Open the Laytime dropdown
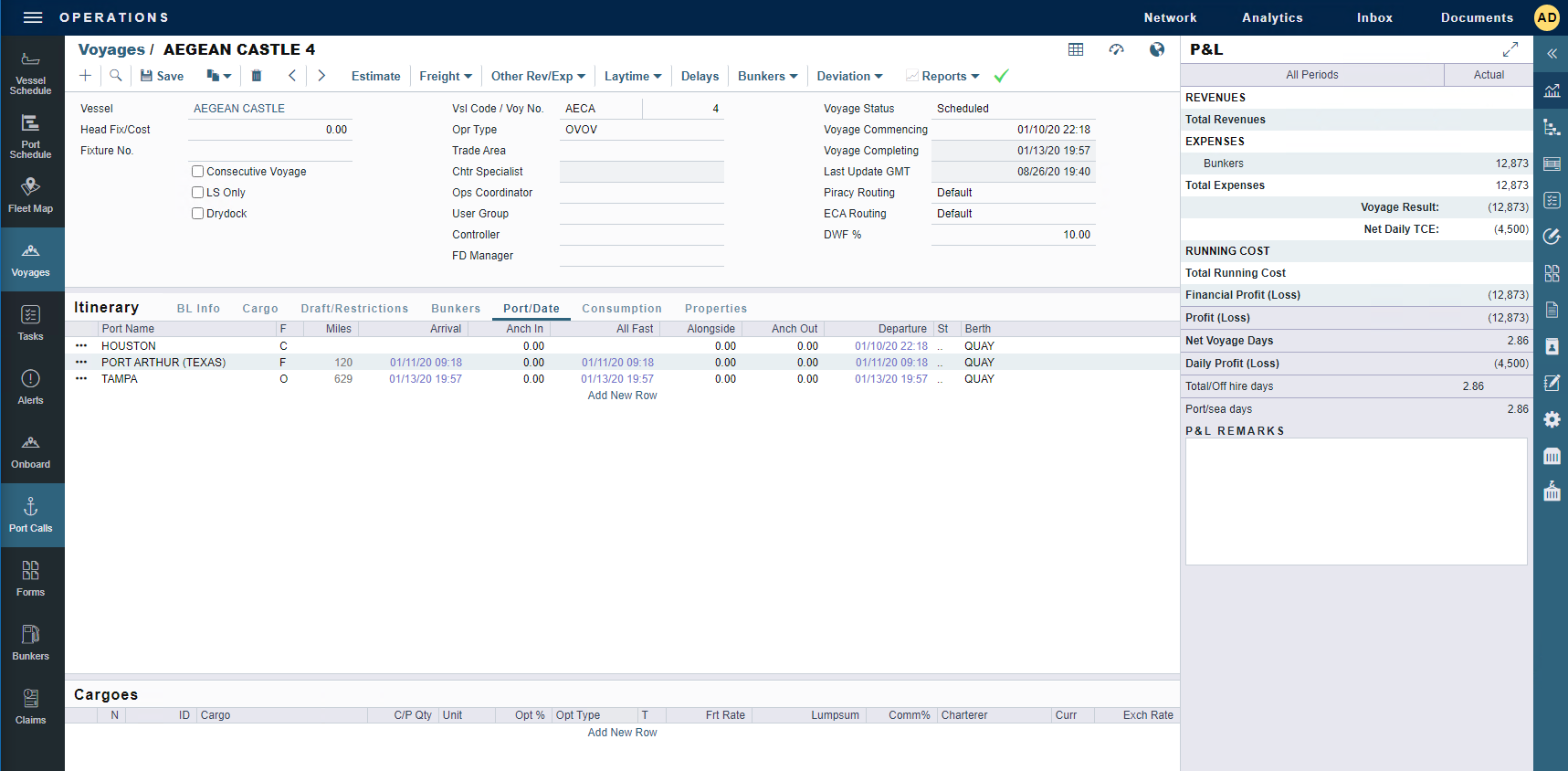This screenshot has height=771, width=1568. pos(633,77)
